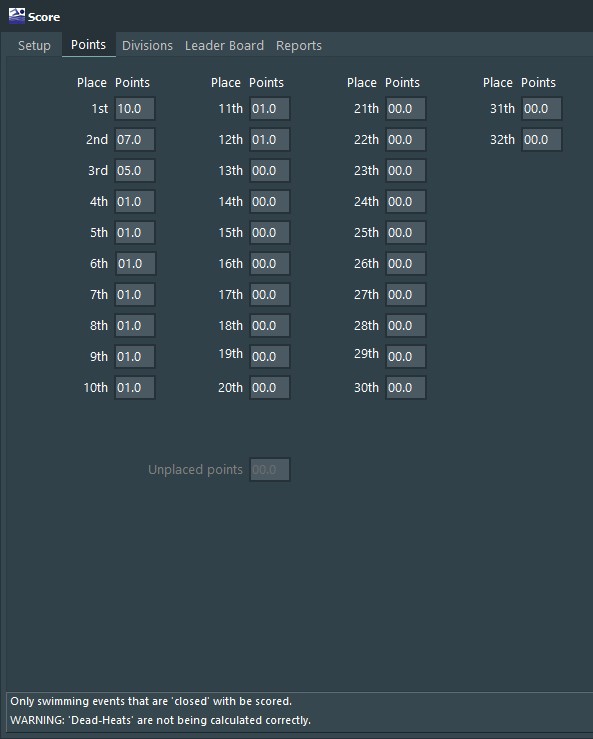
Task: Edit the 32nd place points value
Action: tap(542, 140)
